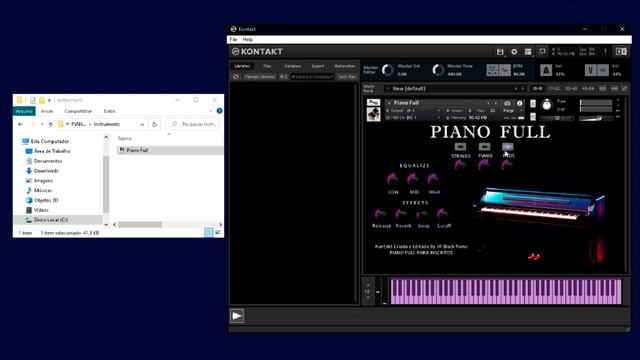The width and height of the screenshot is (640, 360).
Task: Collapse the Piano Full instrument header arrow
Action: click(x=389, y=103)
